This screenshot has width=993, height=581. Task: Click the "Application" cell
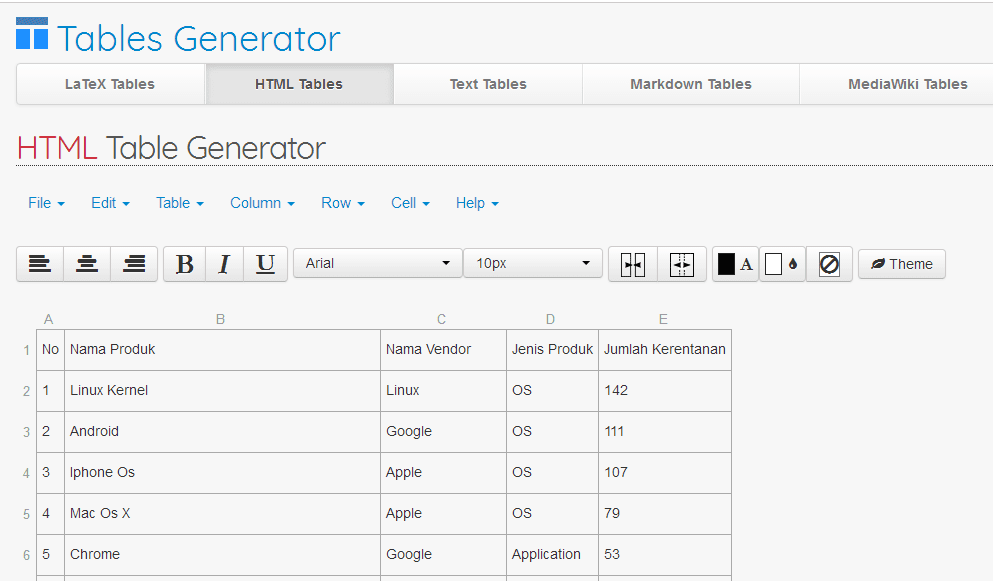pos(552,555)
